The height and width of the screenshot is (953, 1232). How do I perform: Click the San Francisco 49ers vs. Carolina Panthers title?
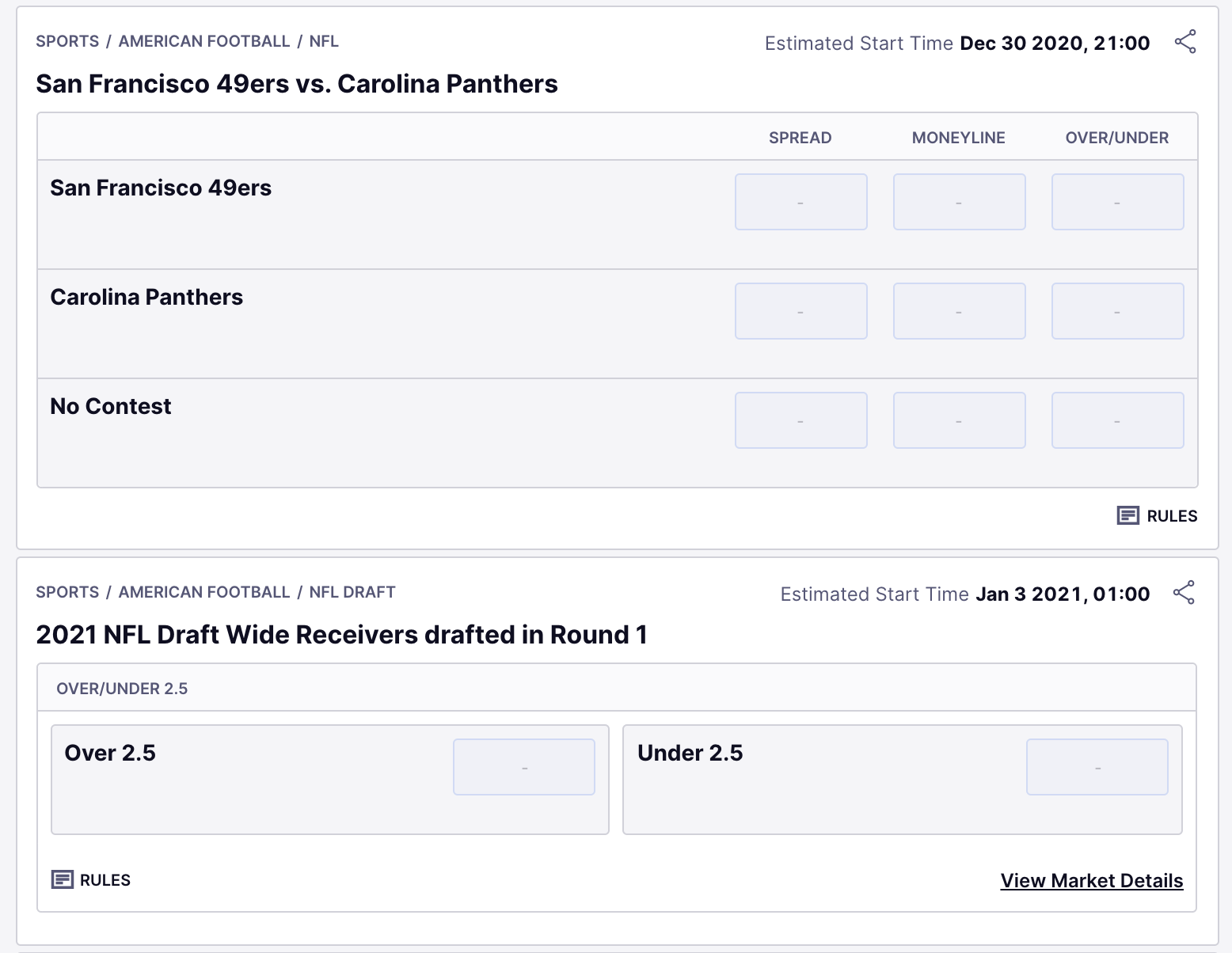pyautogui.click(x=297, y=84)
